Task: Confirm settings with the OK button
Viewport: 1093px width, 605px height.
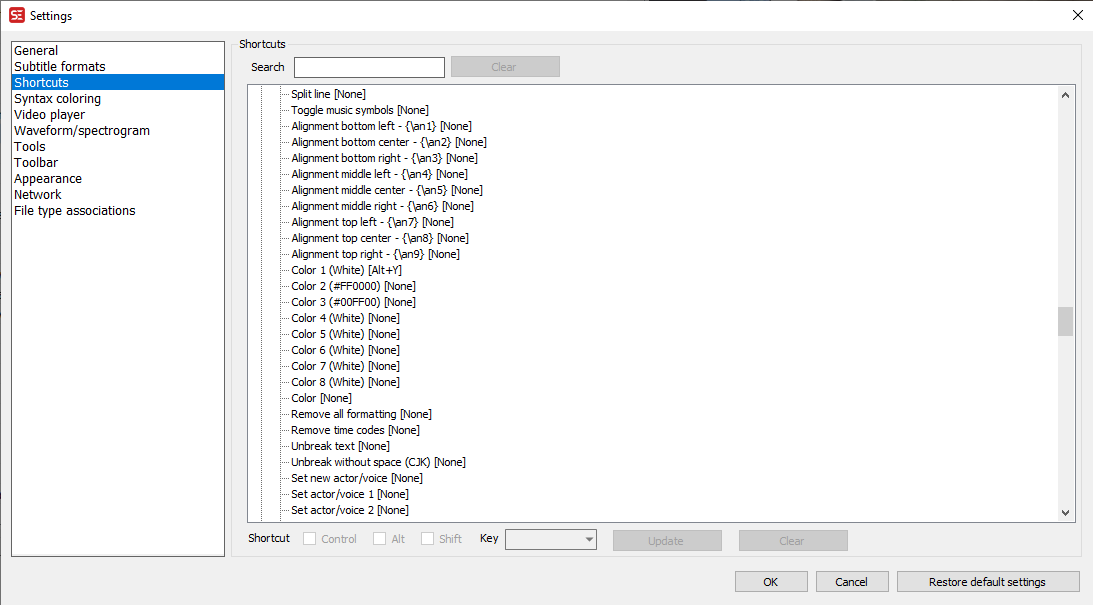Action: click(771, 581)
